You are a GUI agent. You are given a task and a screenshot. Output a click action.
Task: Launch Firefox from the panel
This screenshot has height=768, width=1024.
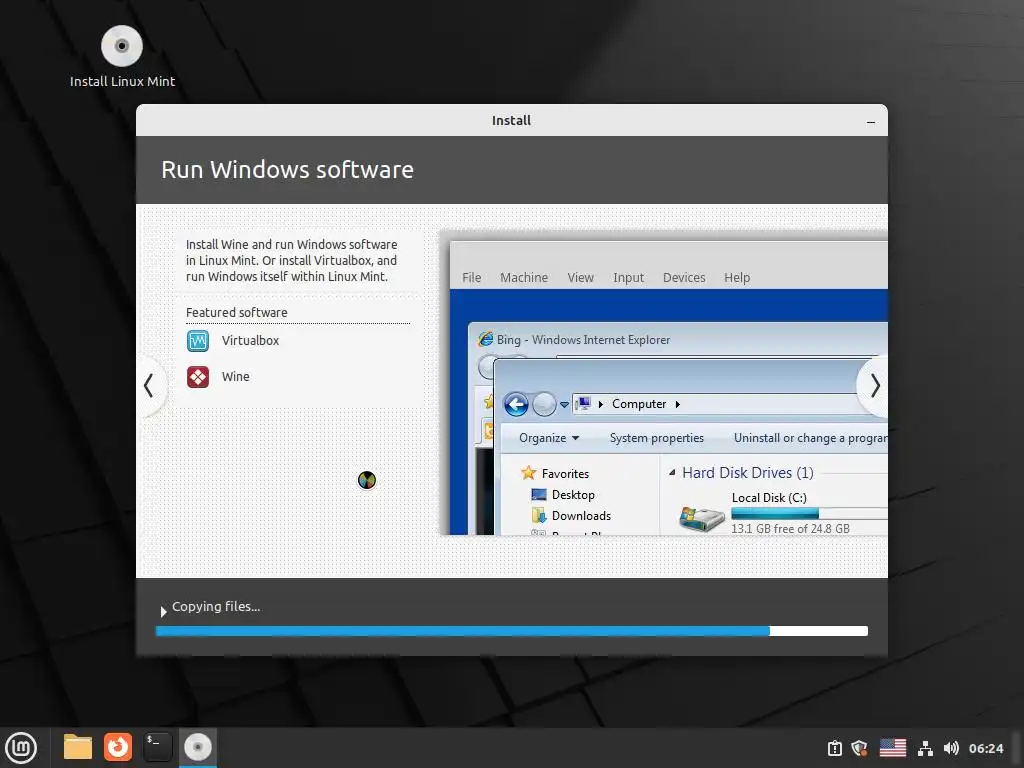point(118,747)
